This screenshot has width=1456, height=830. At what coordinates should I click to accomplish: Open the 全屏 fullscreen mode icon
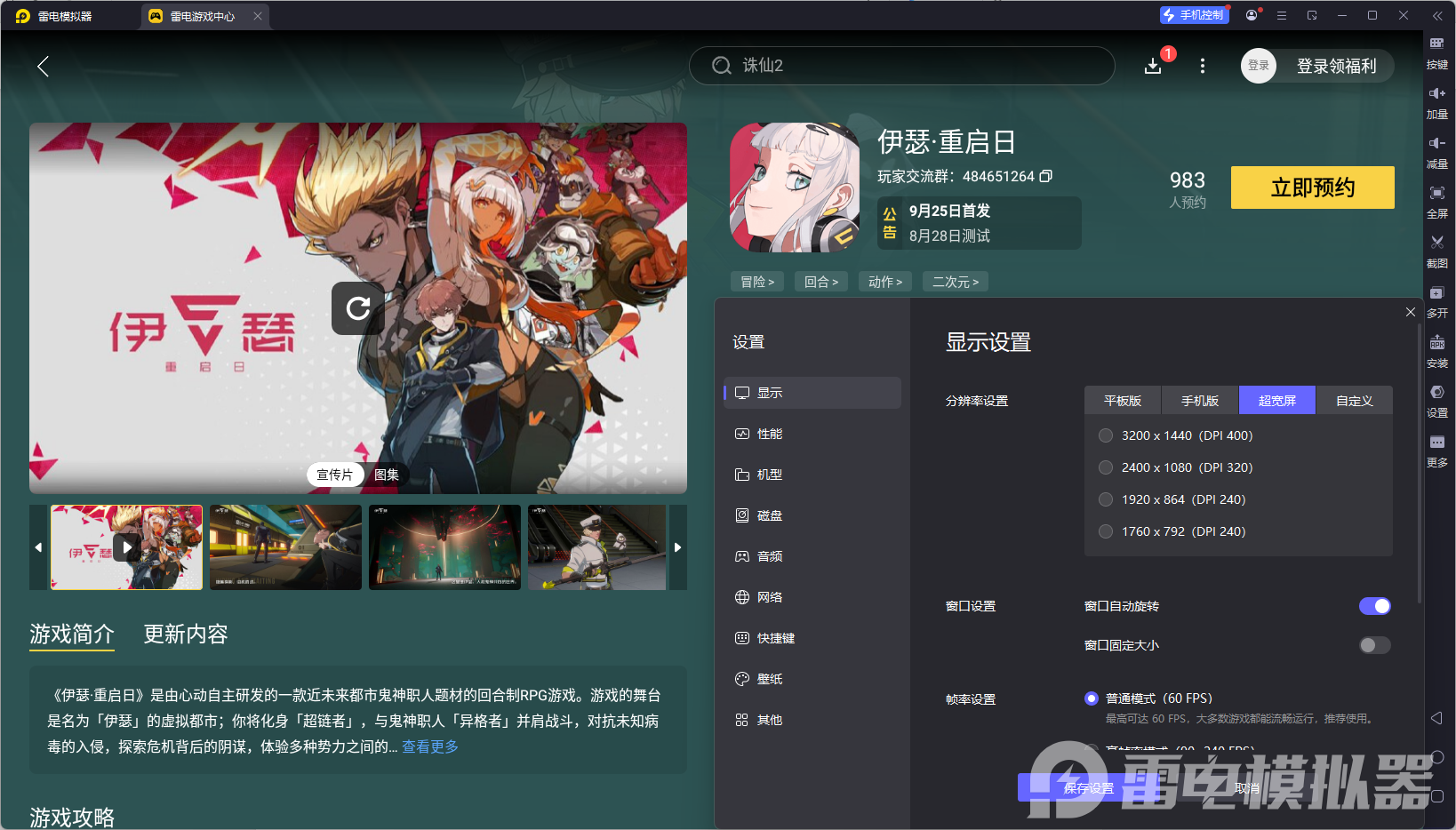[x=1437, y=202]
